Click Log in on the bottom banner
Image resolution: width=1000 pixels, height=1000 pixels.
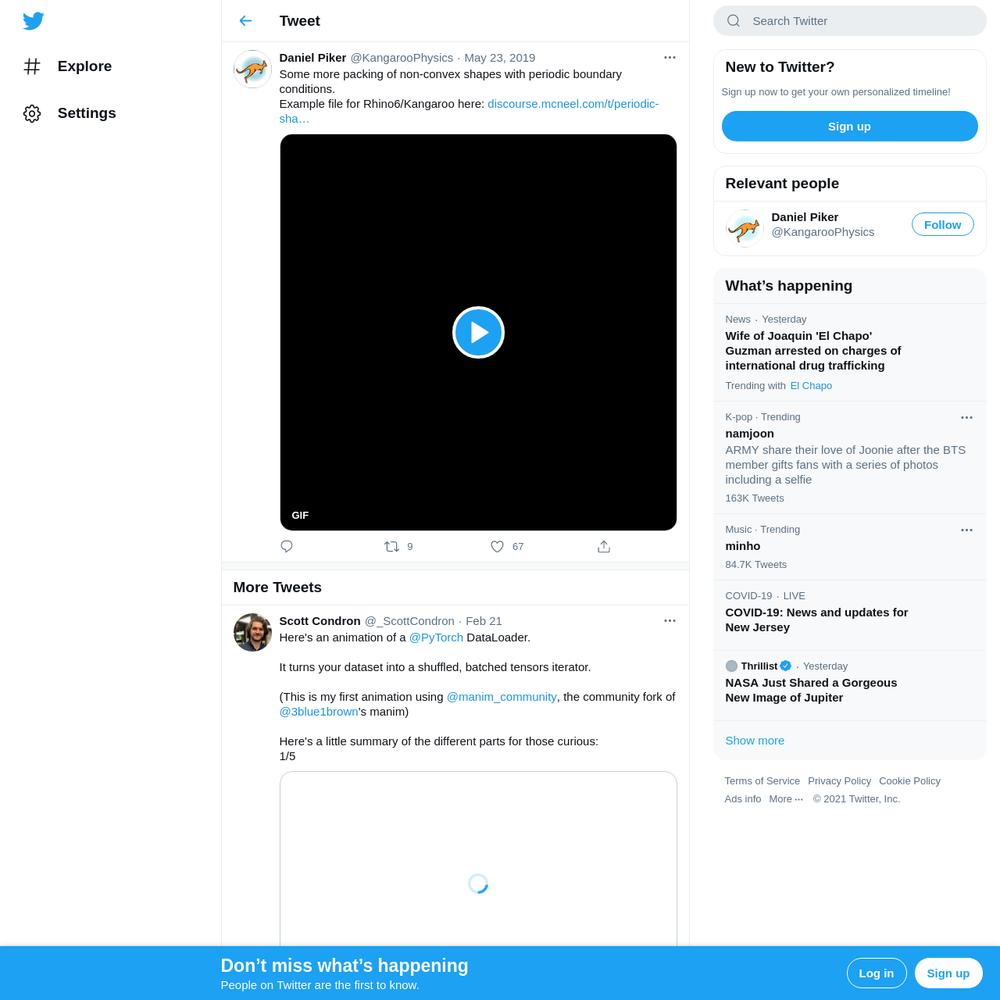tap(876, 973)
